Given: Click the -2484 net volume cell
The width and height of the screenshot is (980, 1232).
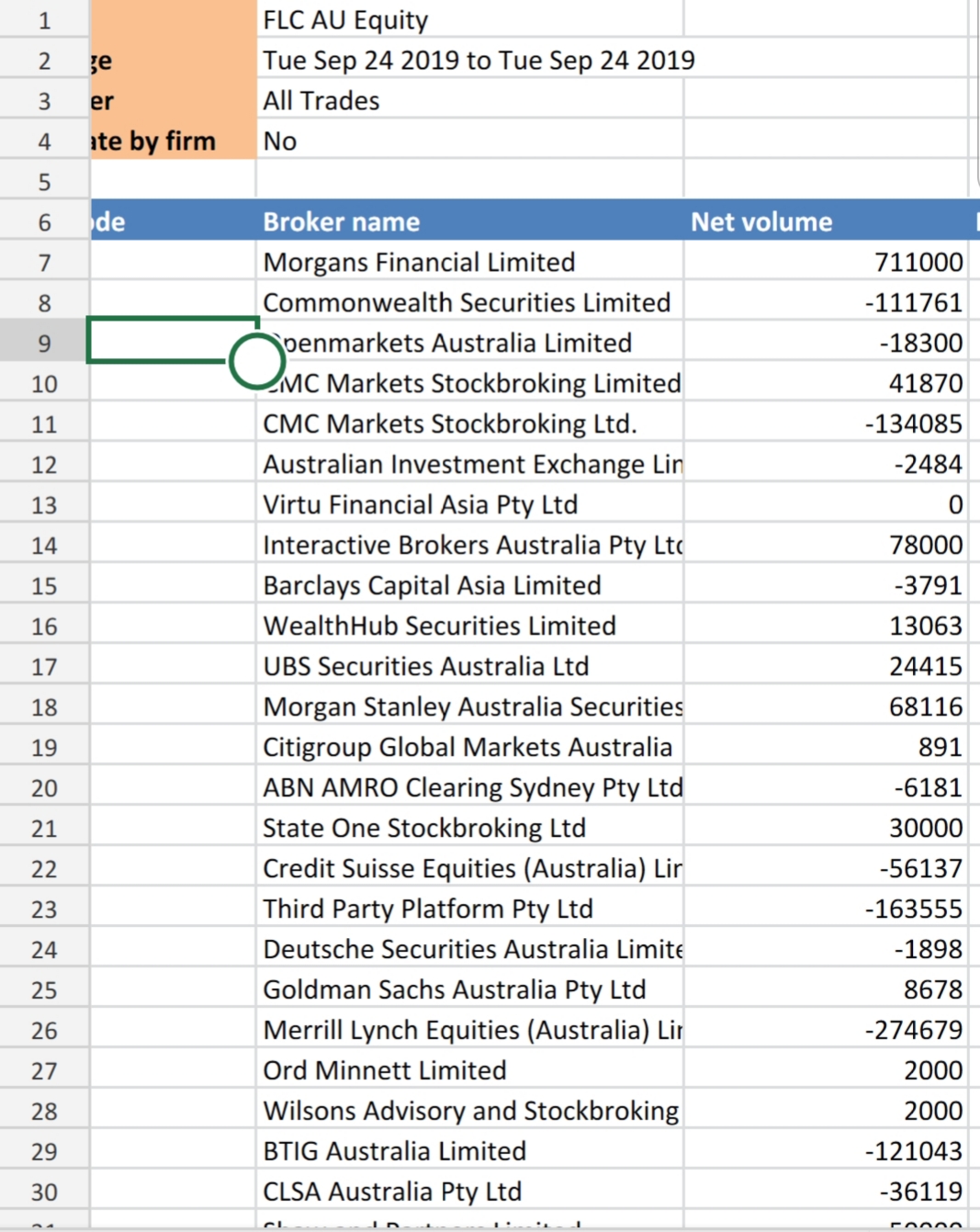Looking at the screenshot, I should (x=826, y=464).
